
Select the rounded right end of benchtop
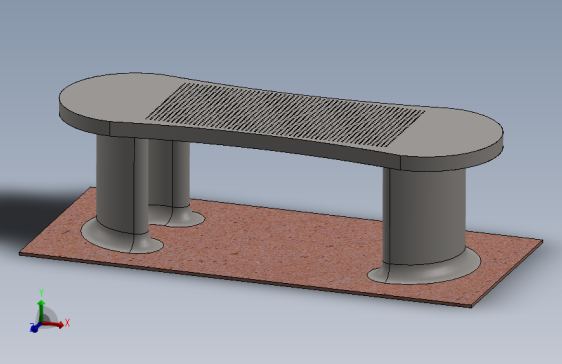(x=452, y=133)
